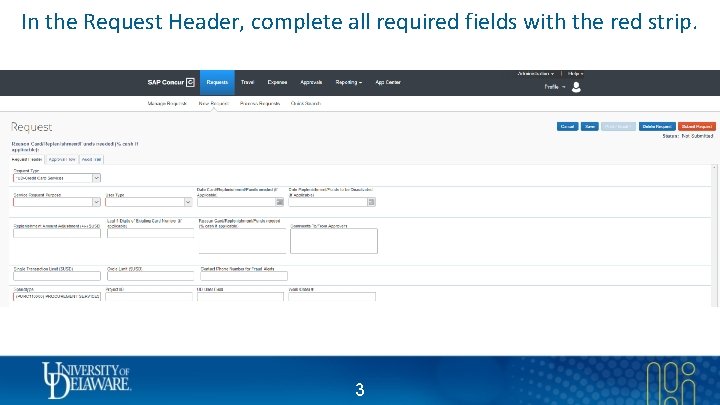This screenshot has width=720, height=405.
Task: Click the Reason Card/Replenishment Needed text area
Action: click(x=242, y=241)
